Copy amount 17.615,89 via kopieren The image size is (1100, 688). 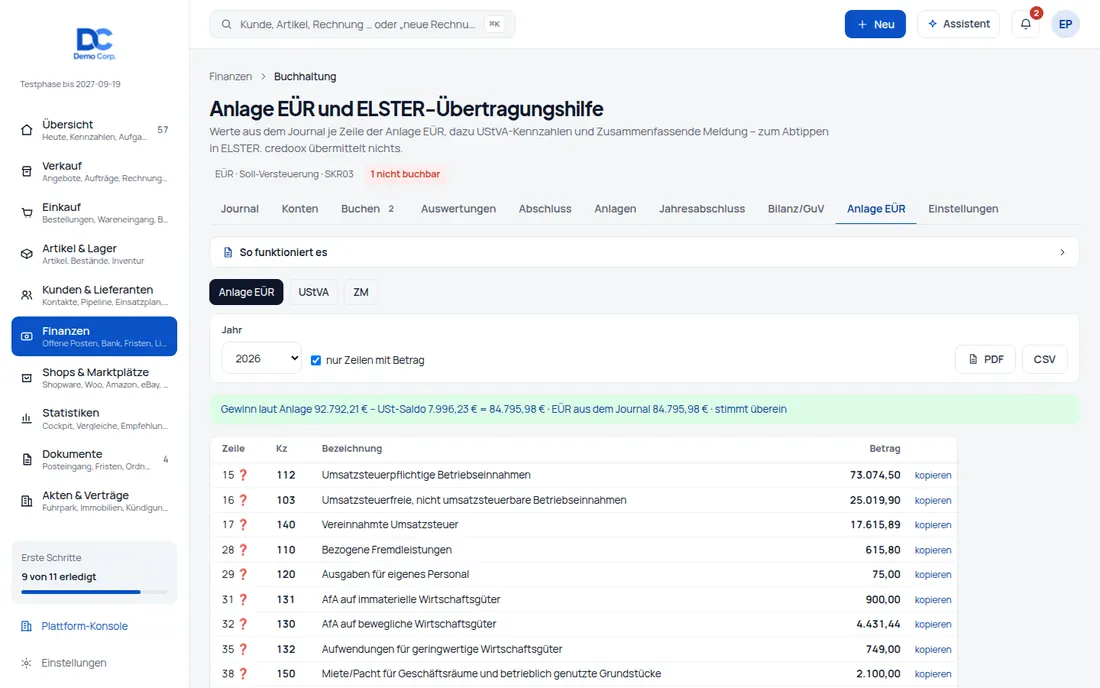932,525
